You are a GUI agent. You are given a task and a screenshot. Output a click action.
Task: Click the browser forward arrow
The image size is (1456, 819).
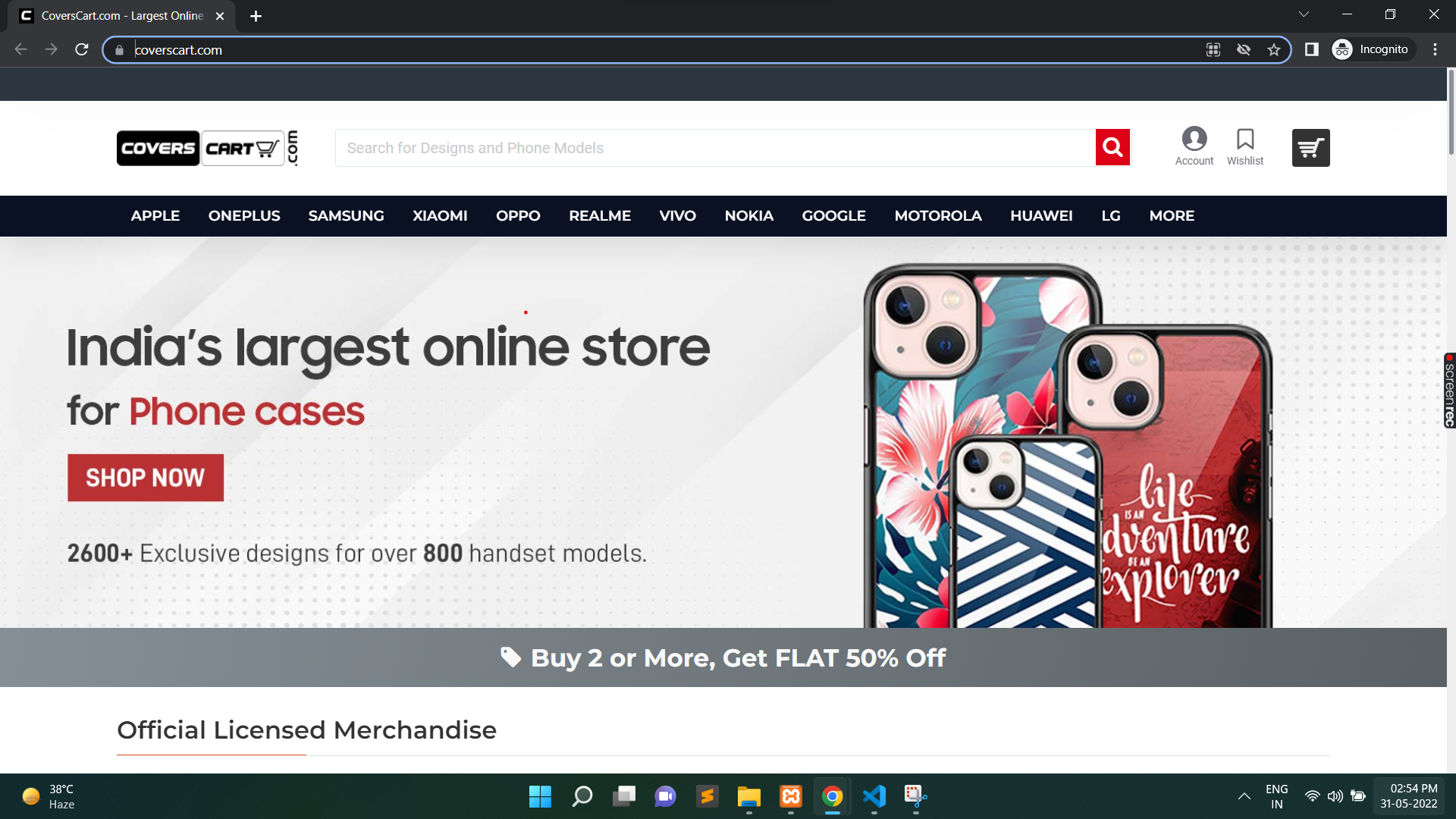click(x=51, y=50)
